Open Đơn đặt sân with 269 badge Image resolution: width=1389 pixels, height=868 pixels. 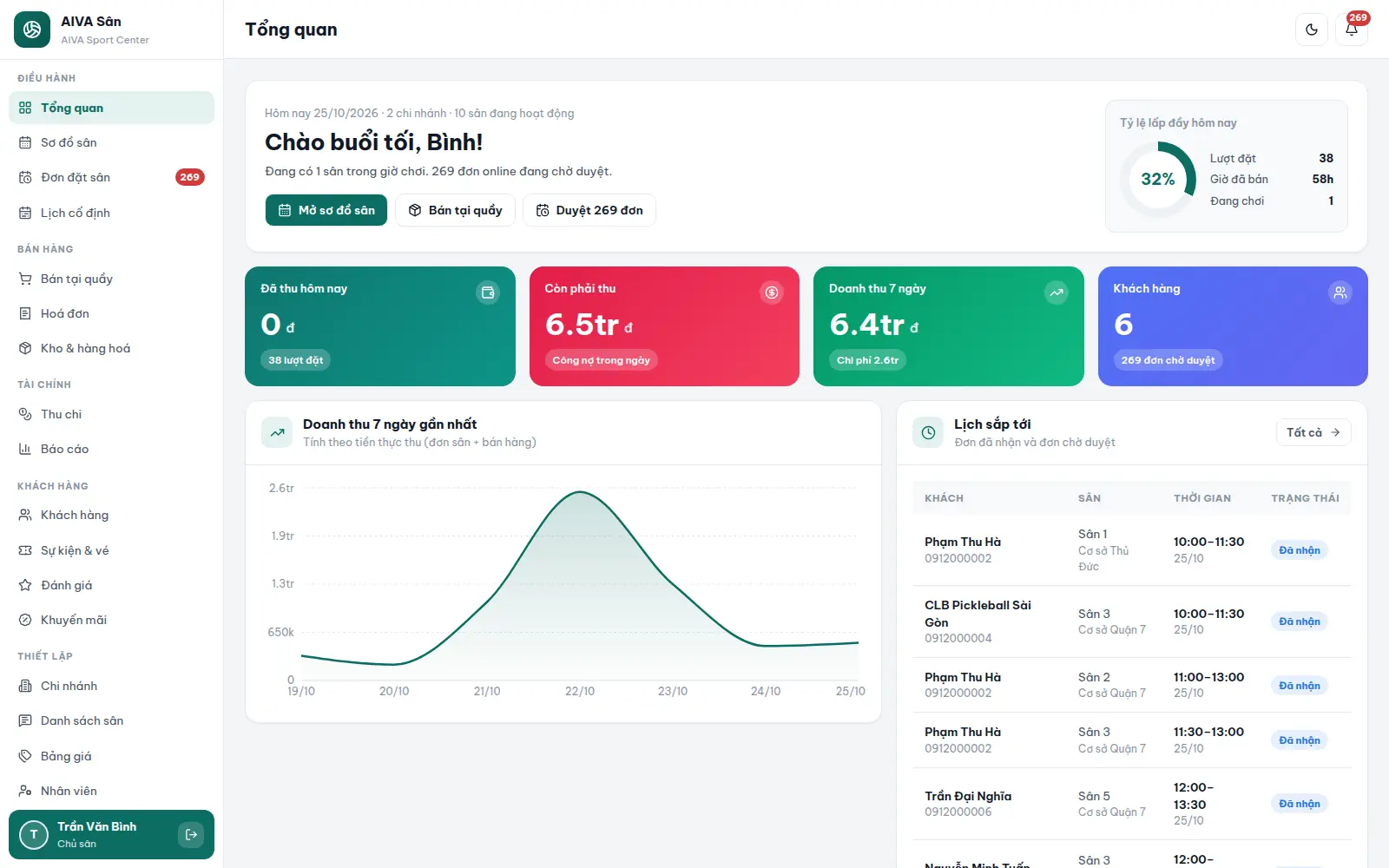111,177
